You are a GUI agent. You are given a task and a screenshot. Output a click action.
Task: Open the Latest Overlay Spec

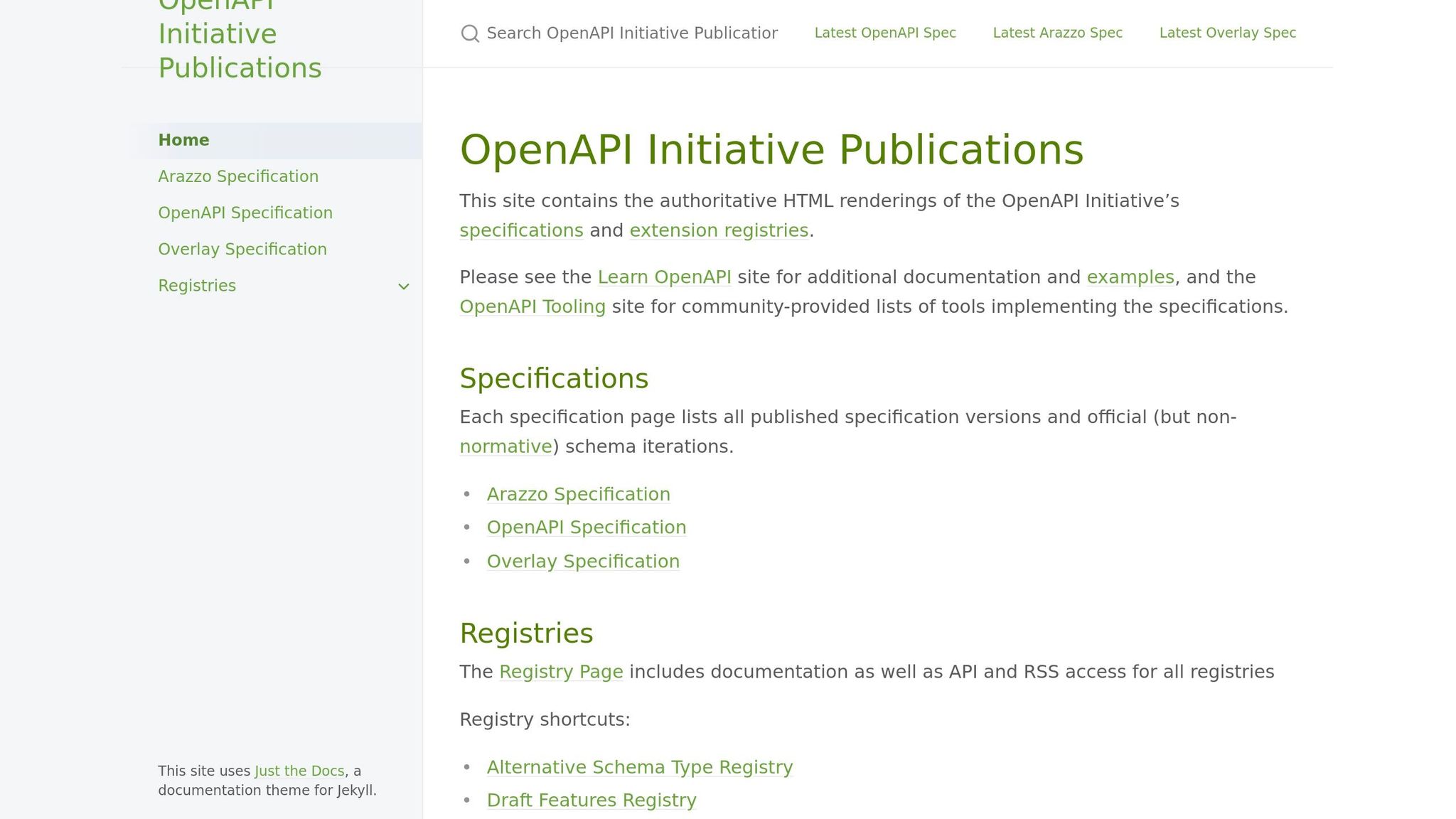click(1227, 33)
